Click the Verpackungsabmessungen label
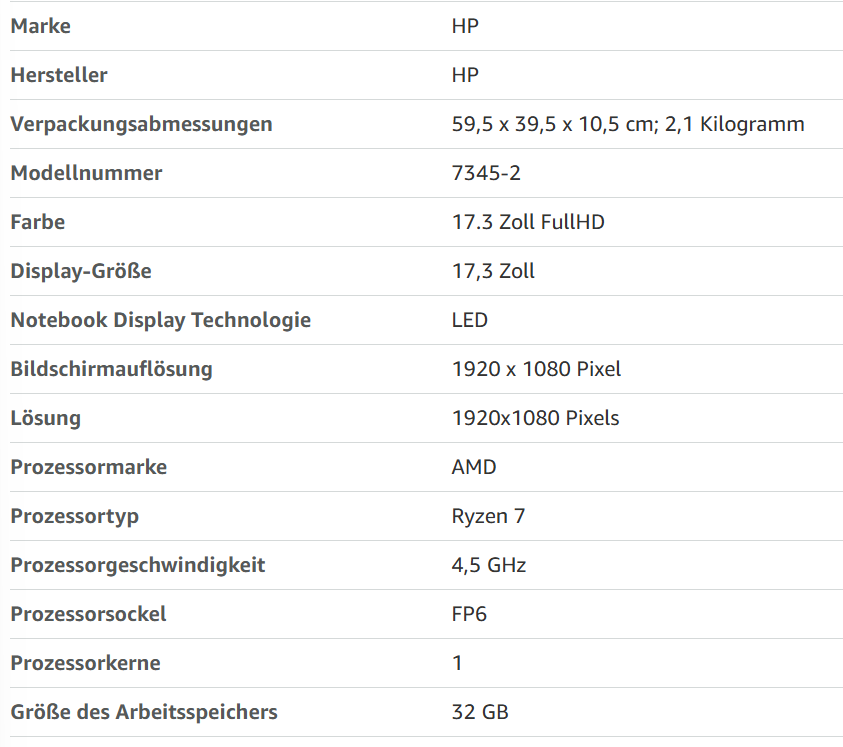 pyautogui.click(x=141, y=124)
